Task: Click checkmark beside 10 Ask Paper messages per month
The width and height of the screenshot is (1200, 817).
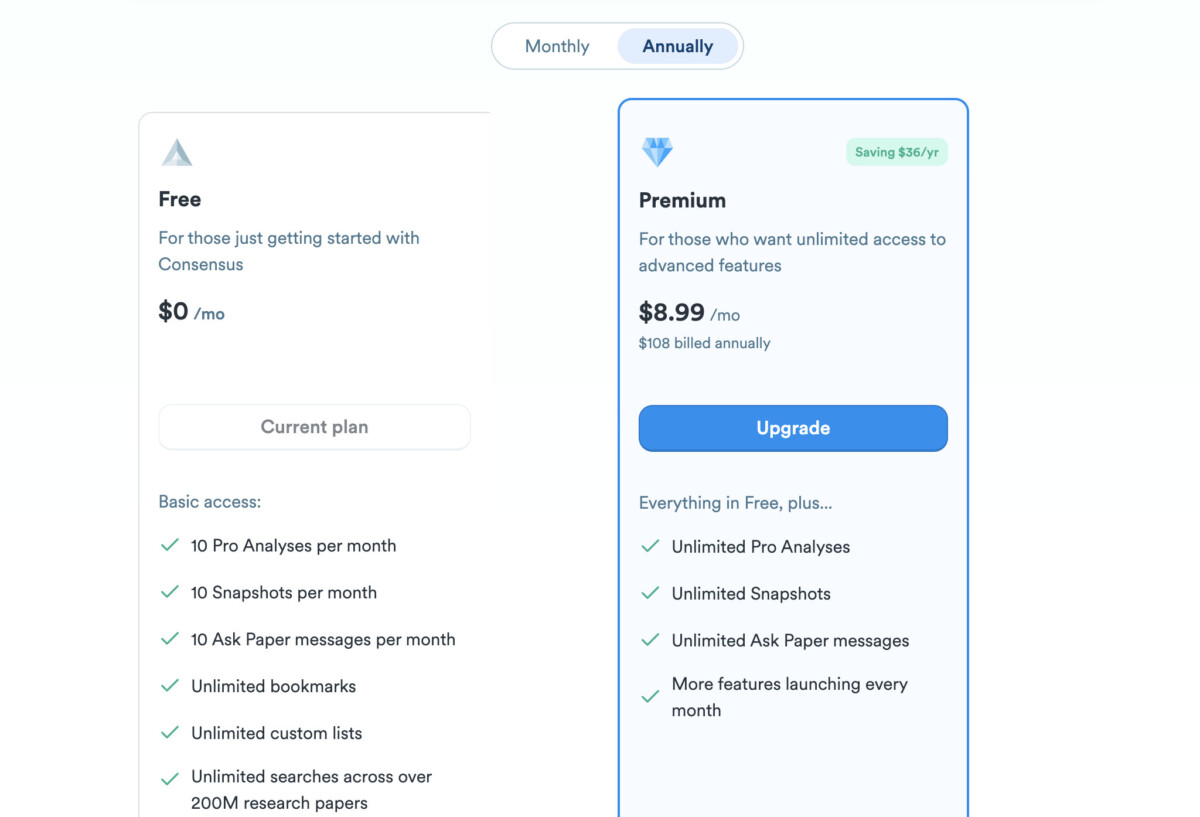Action: tap(170, 639)
